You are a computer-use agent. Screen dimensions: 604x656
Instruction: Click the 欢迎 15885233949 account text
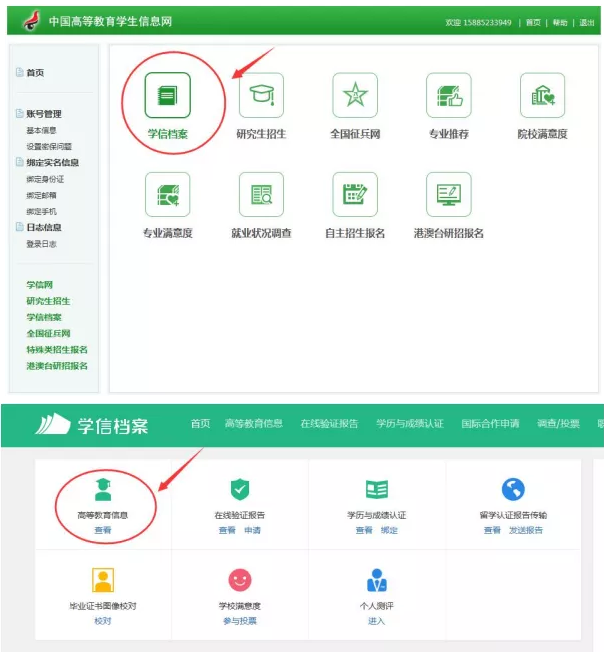pos(478,23)
